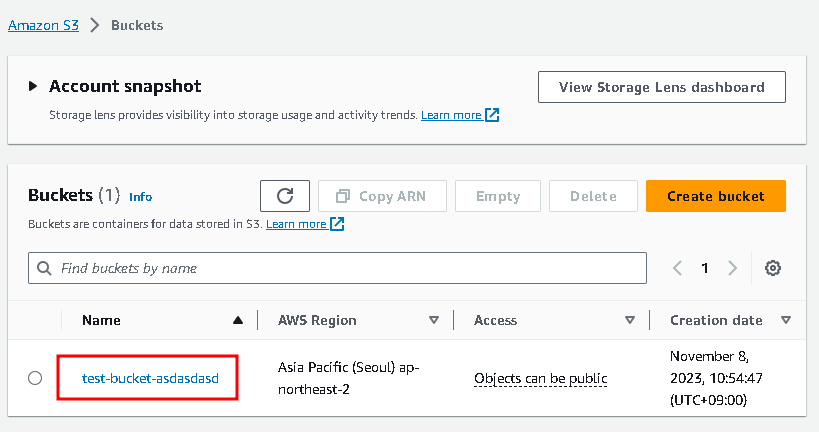The width and height of the screenshot is (819, 432).
Task: Click the AWS Region column header
Action: pyautogui.click(x=317, y=320)
